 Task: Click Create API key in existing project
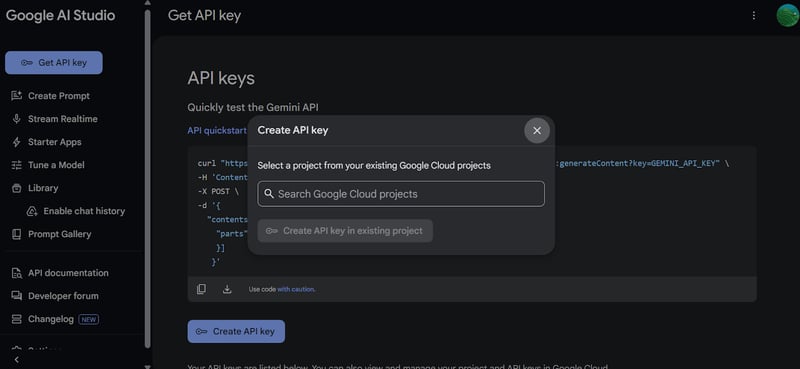(x=345, y=231)
